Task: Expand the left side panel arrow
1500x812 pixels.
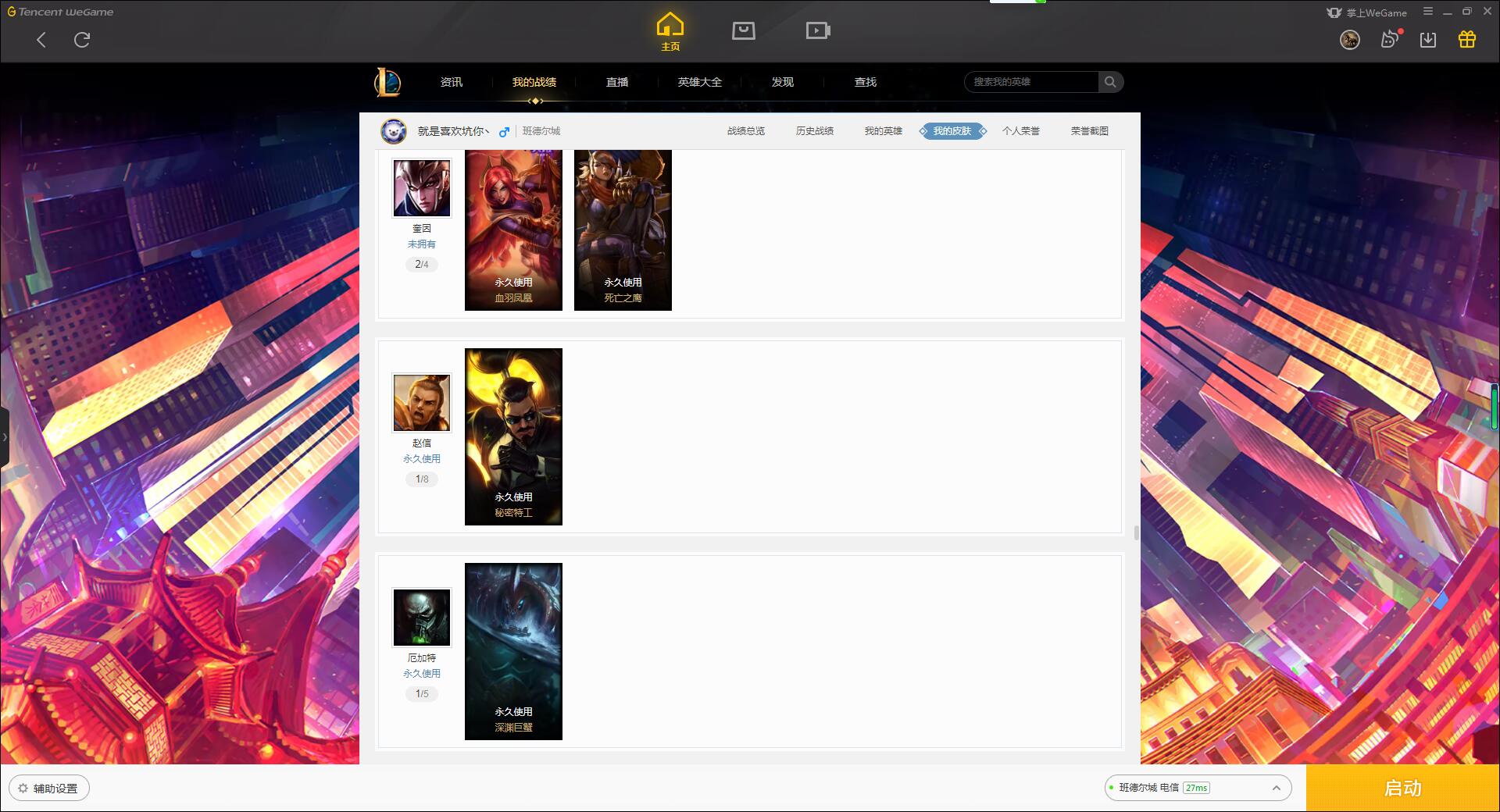Action: point(4,437)
